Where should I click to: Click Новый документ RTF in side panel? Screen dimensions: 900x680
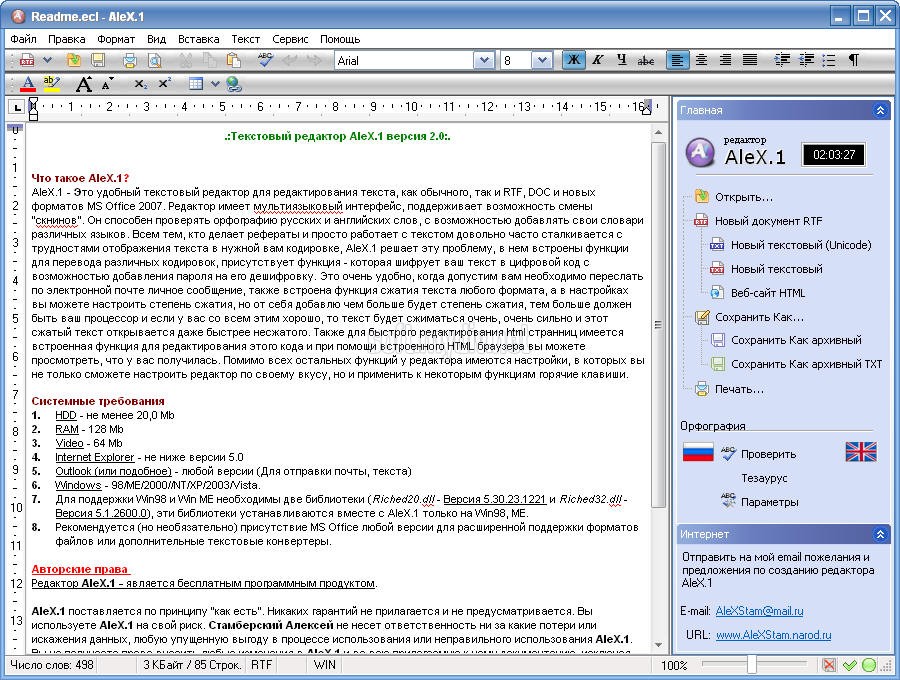769,221
